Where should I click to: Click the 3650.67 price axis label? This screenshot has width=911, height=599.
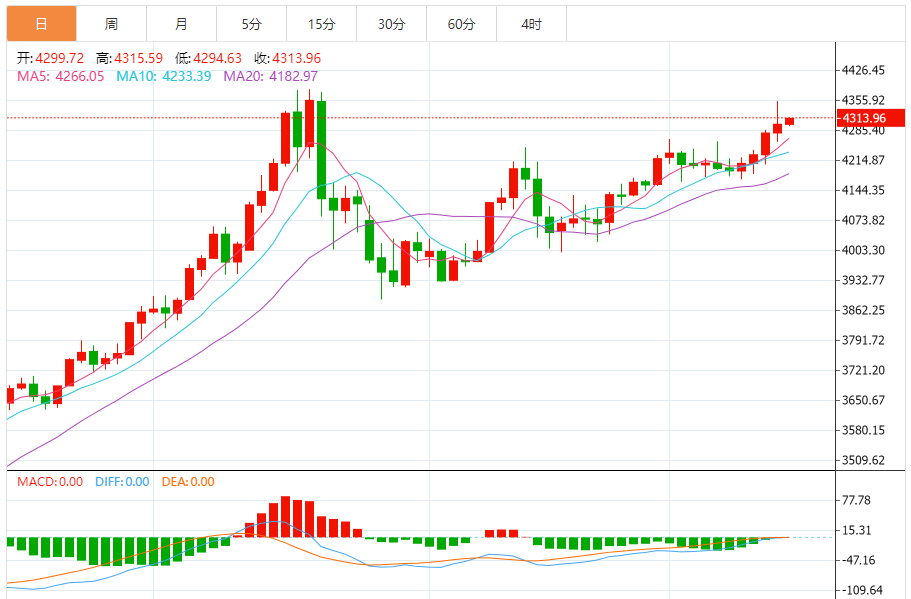[863, 400]
